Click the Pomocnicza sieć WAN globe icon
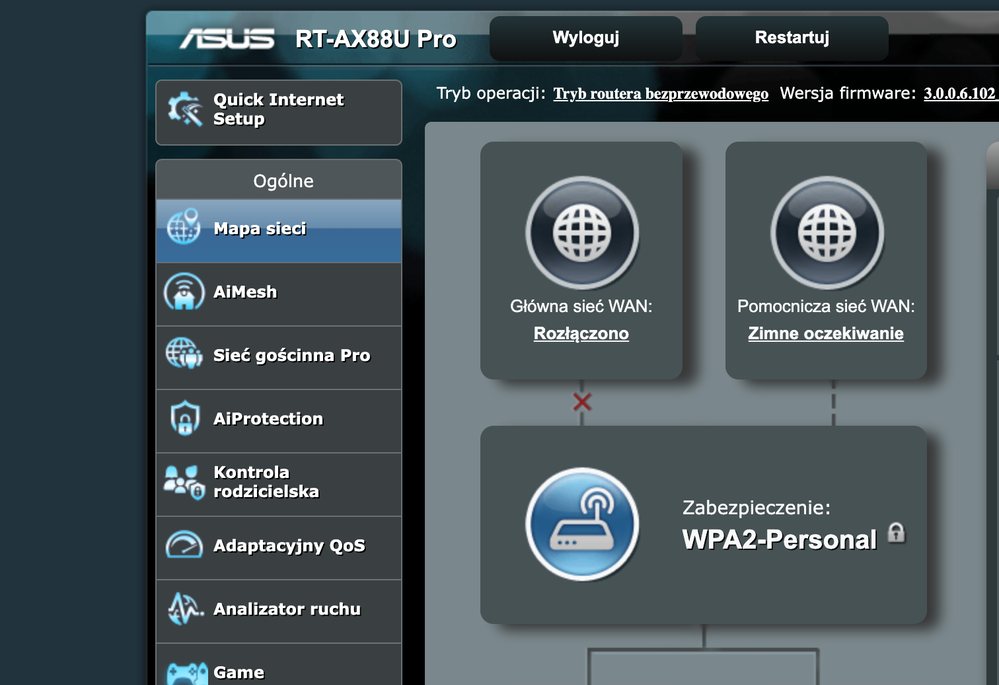This screenshot has height=685, width=999. (x=826, y=233)
